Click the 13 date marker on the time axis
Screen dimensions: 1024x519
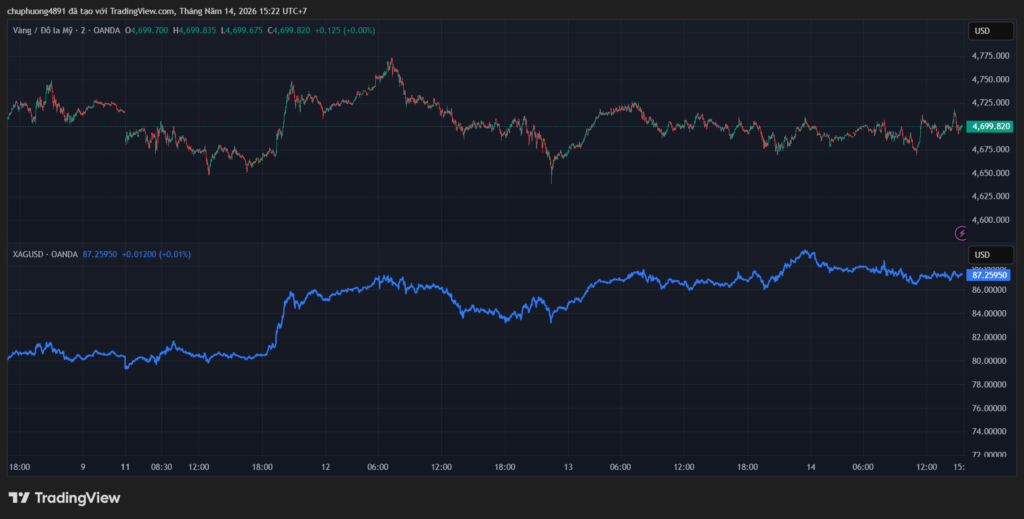(x=568, y=467)
